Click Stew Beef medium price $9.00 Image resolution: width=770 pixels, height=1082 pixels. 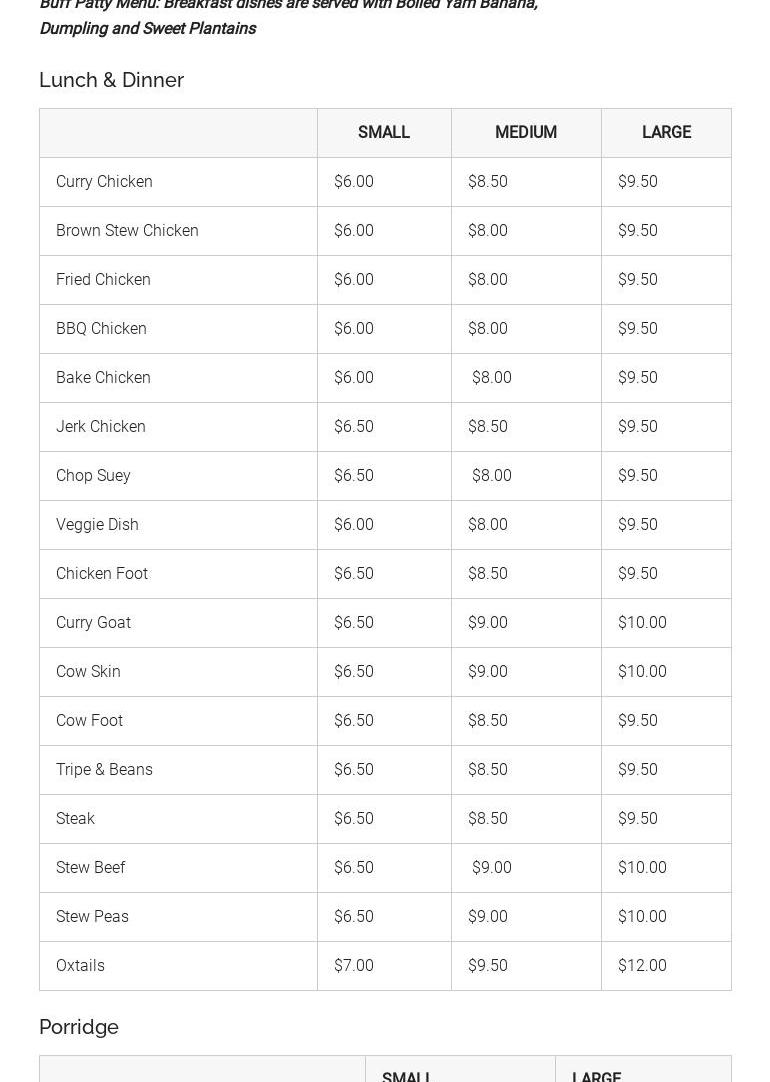491,867
